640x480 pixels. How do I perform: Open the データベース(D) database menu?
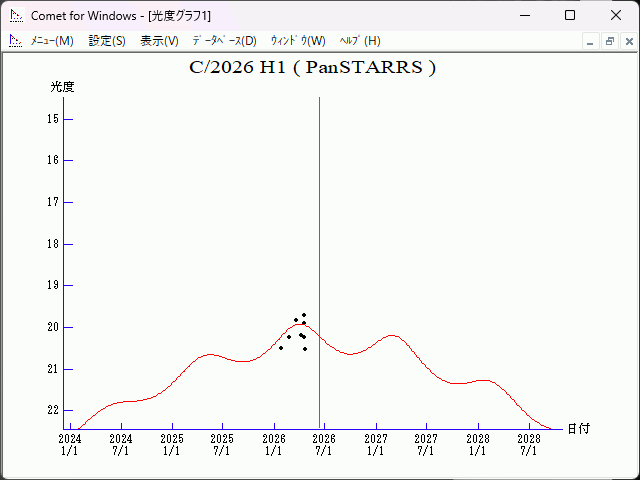pos(224,41)
